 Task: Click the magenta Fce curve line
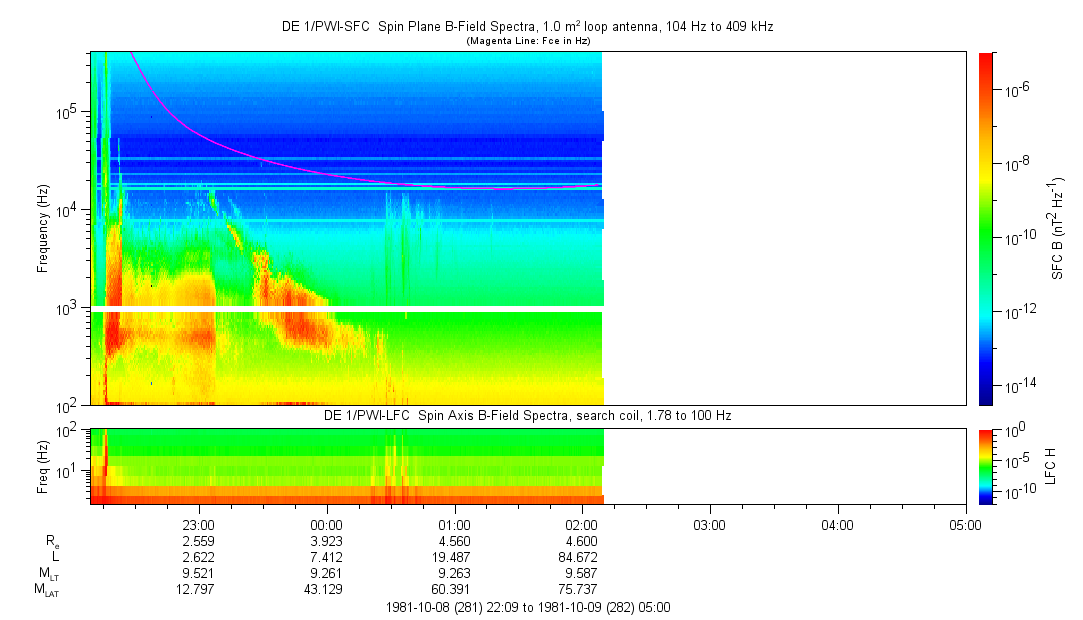pos(262,159)
